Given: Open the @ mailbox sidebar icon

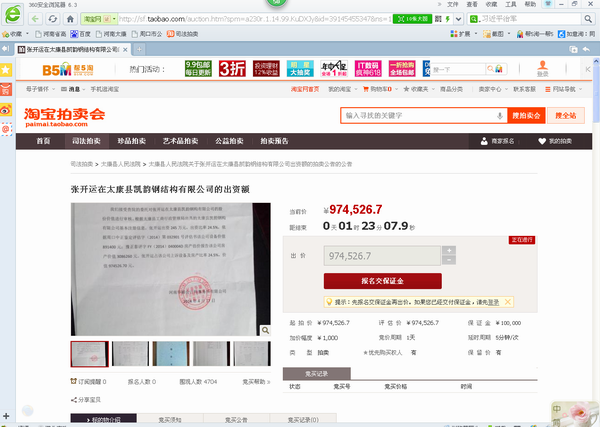Looking at the screenshot, I should coord(6,129).
